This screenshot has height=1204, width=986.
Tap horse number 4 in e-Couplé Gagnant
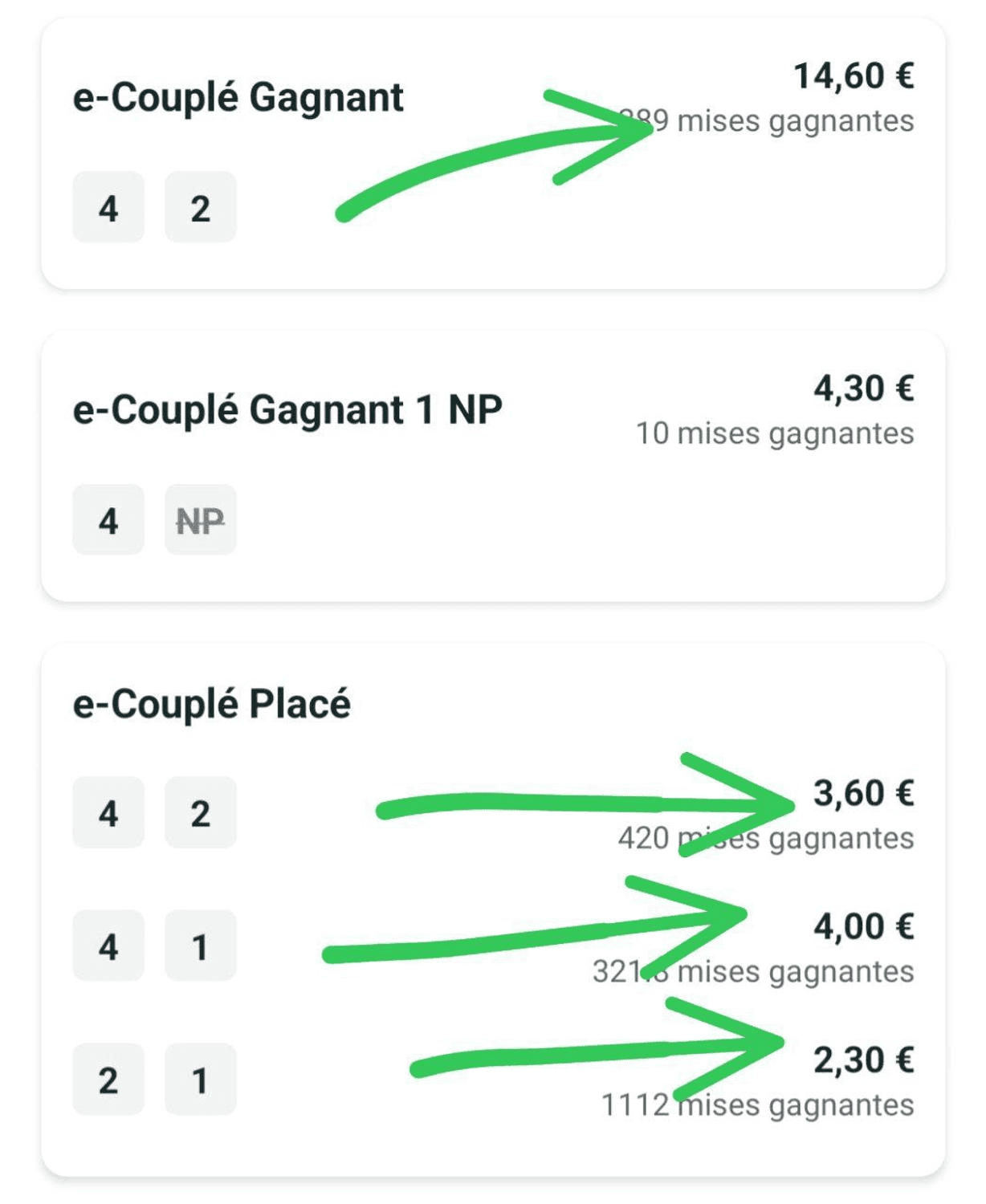[x=108, y=207]
